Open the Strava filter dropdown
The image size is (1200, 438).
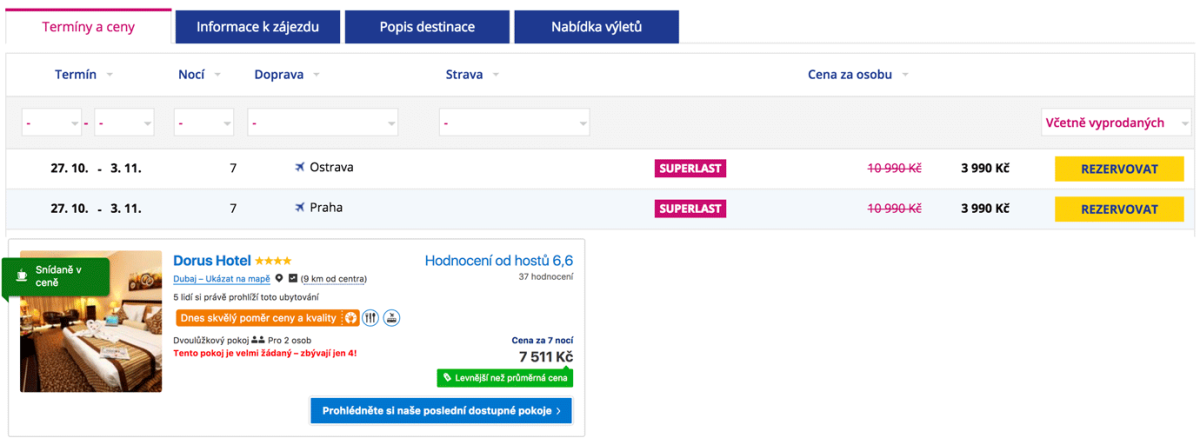tap(514, 123)
